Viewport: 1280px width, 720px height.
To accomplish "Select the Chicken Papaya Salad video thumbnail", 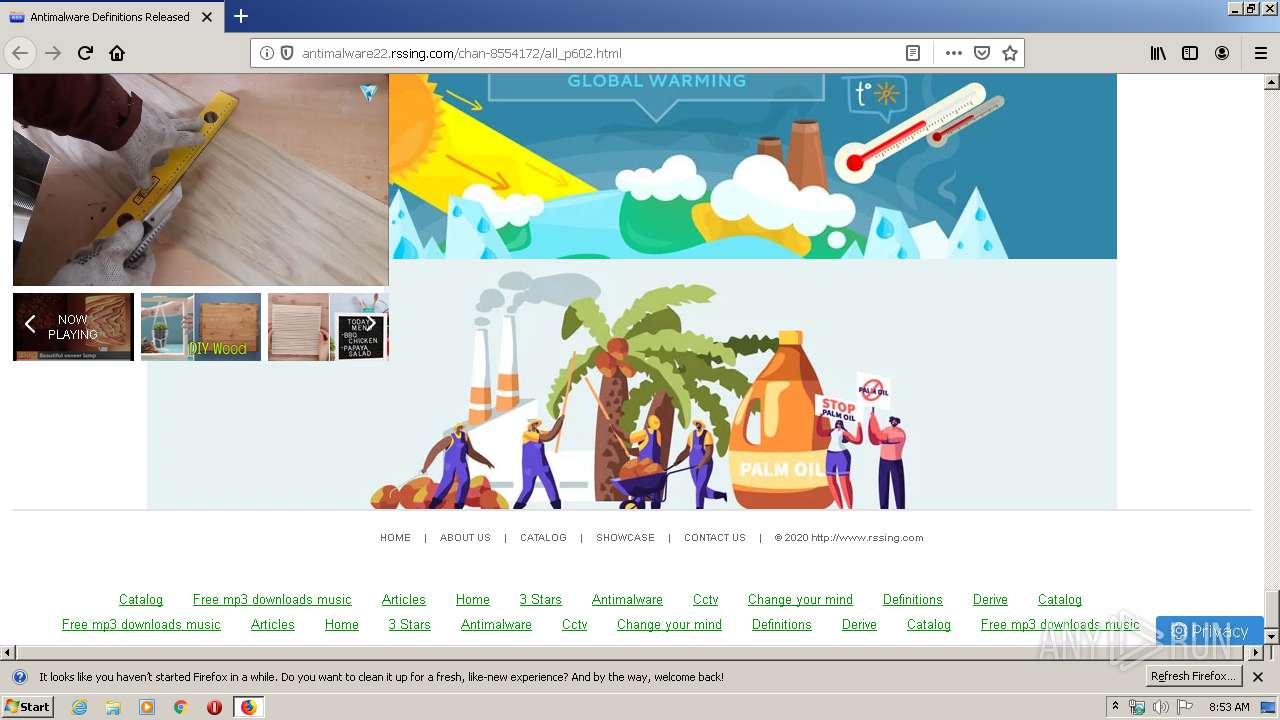I will [x=328, y=327].
